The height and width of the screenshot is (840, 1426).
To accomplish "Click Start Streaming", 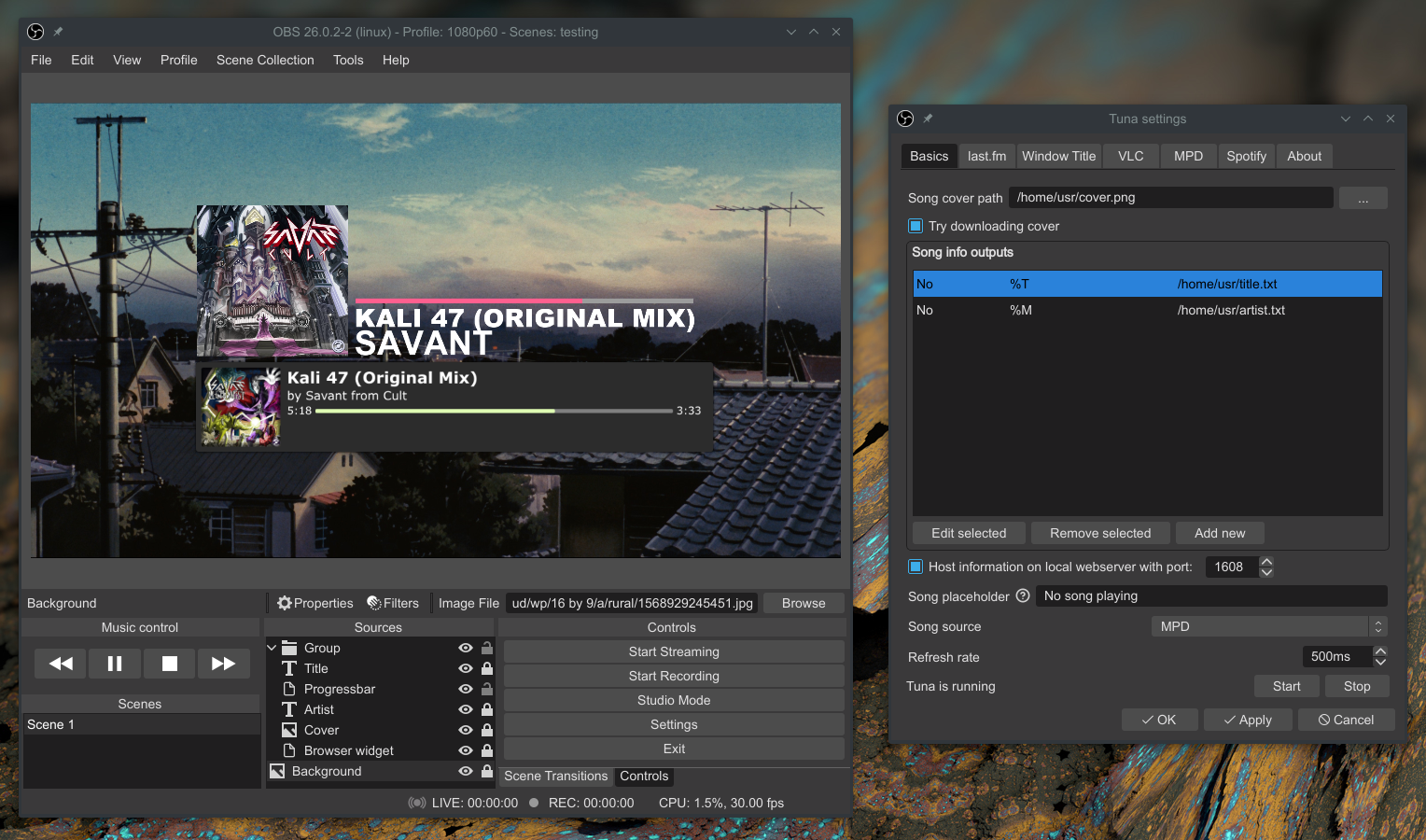I will pyautogui.click(x=674, y=651).
